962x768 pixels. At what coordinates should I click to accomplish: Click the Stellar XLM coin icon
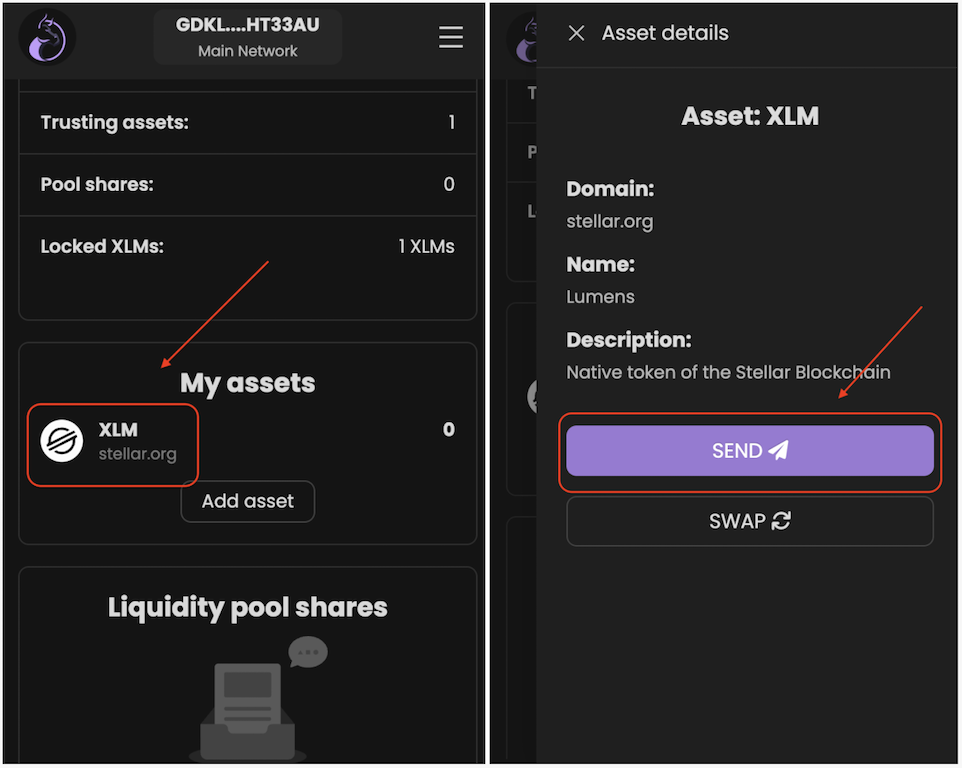tap(62, 441)
